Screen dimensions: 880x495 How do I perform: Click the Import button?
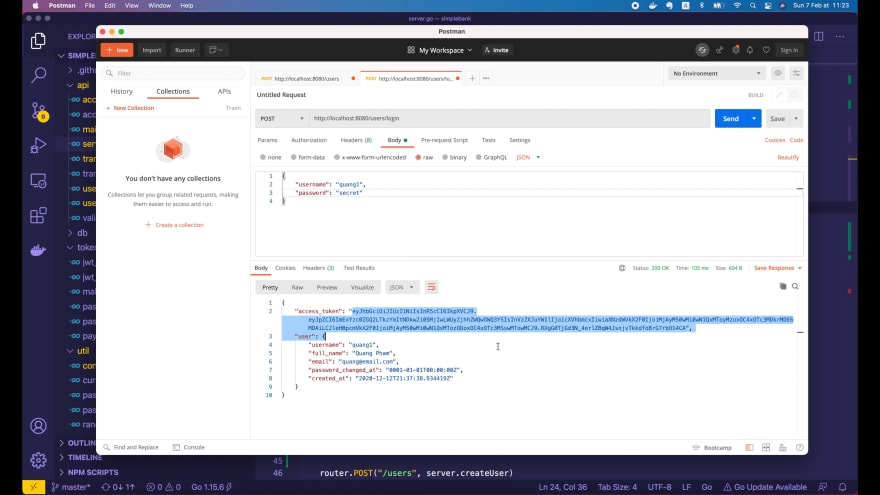152,50
